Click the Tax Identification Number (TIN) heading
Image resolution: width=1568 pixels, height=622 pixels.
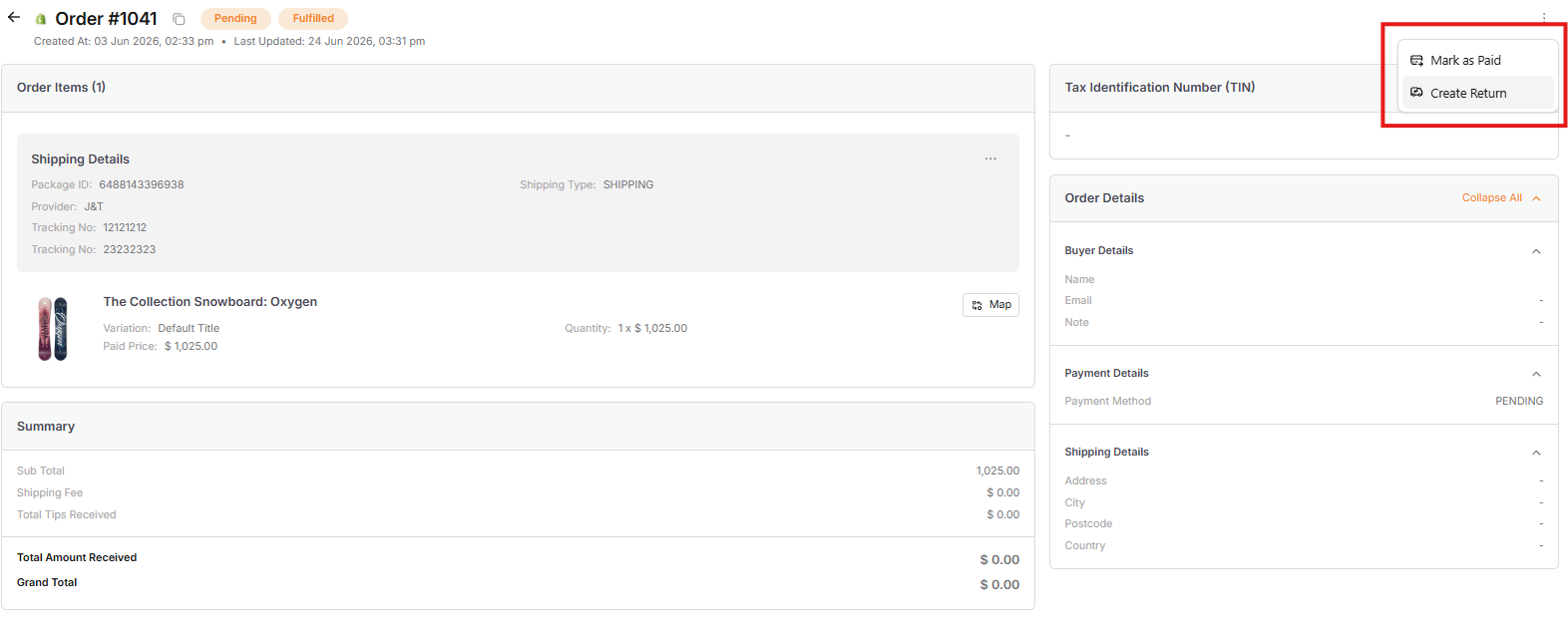coord(1160,88)
